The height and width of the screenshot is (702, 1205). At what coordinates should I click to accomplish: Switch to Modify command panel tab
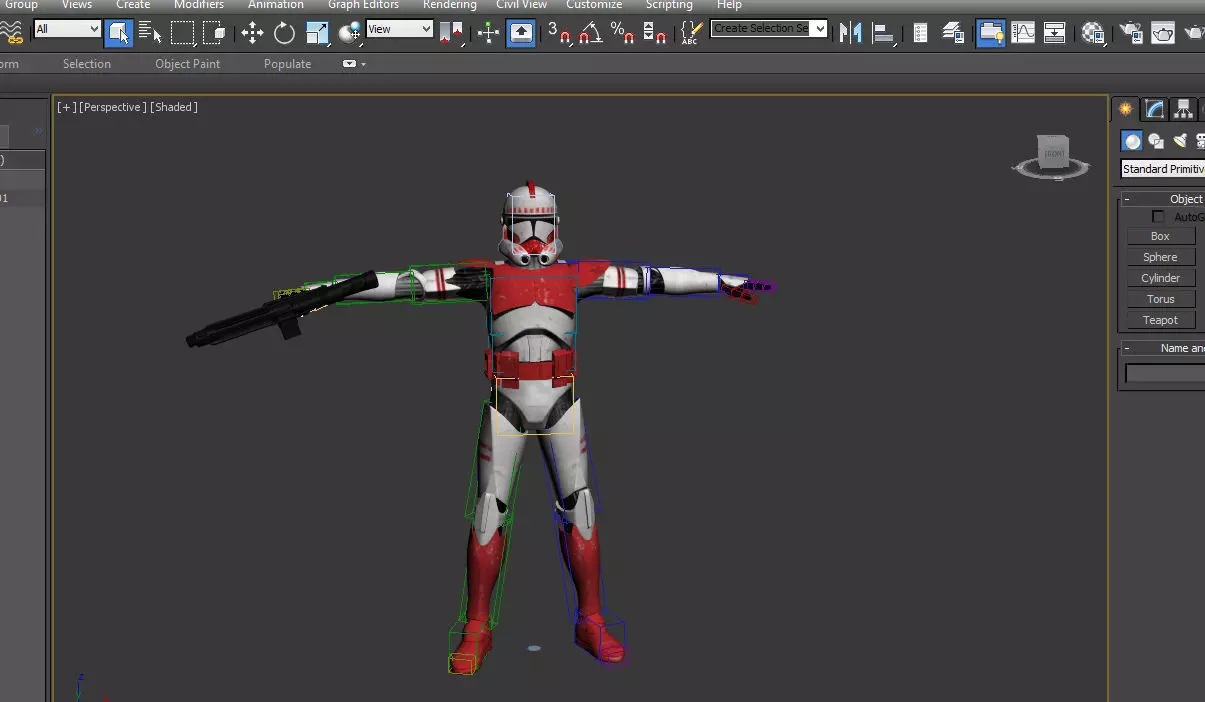coord(1155,109)
